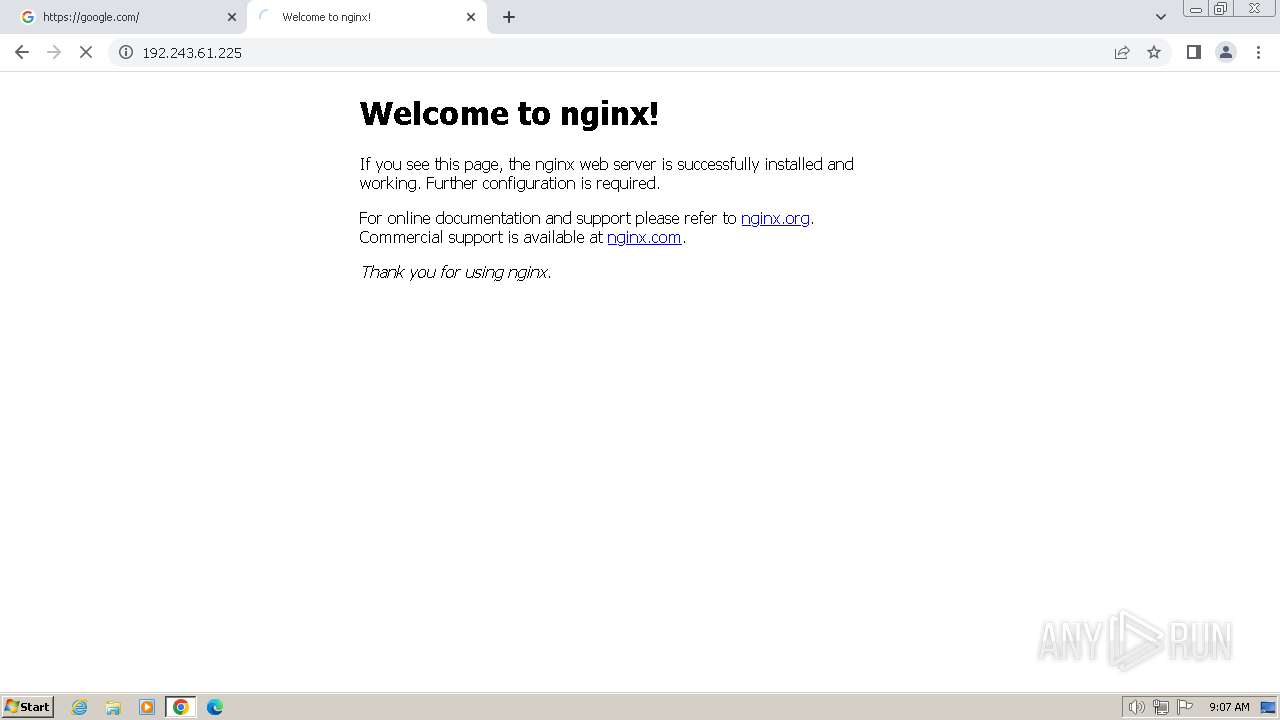Screen dimensions: 1280x720
Task: Restore down the Chrome window
Action: pos(1220,9)
